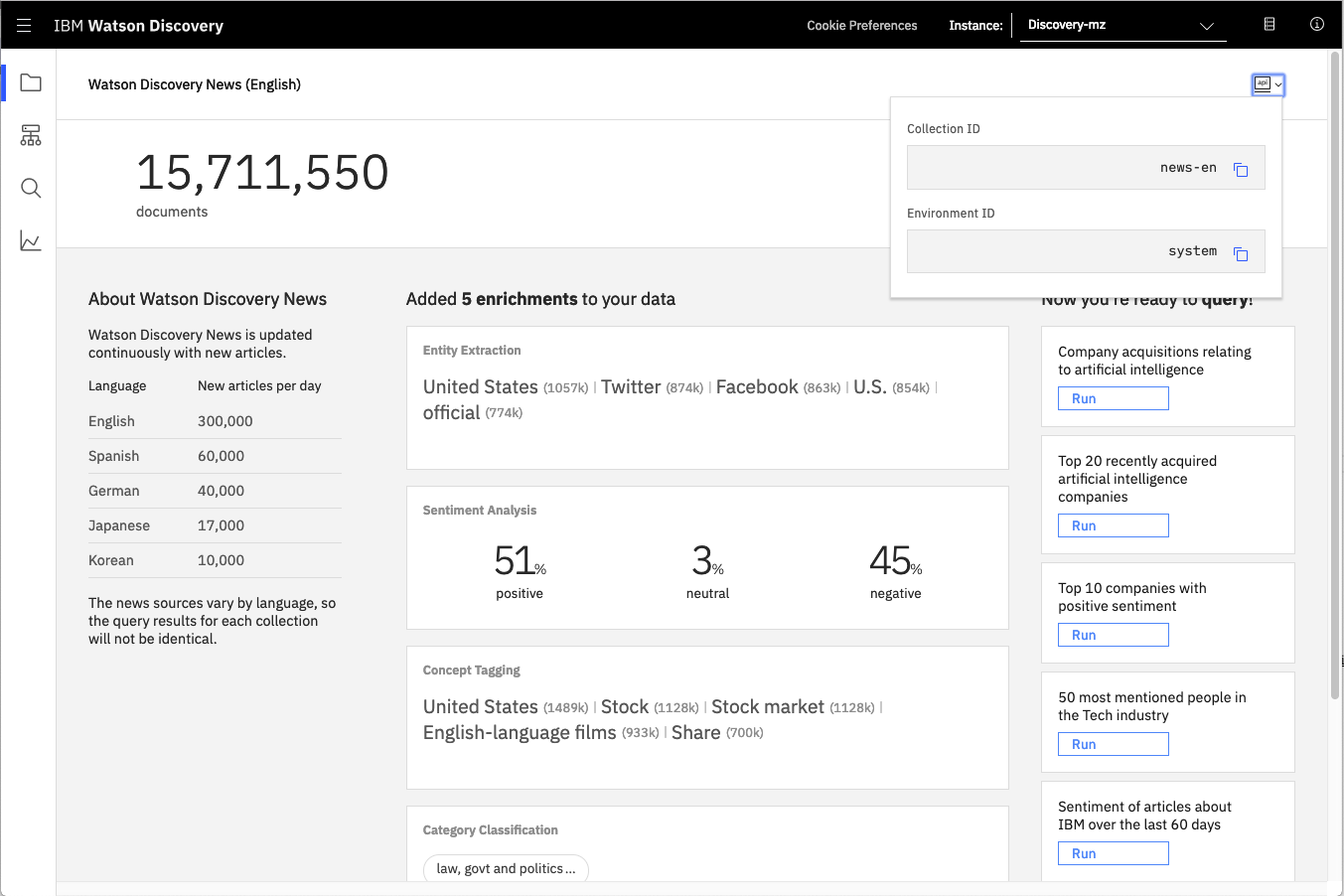Open the performance chart icon in sidebar
The height and width of the screenshot is (896, 1344).
click(x=31, y=240)
